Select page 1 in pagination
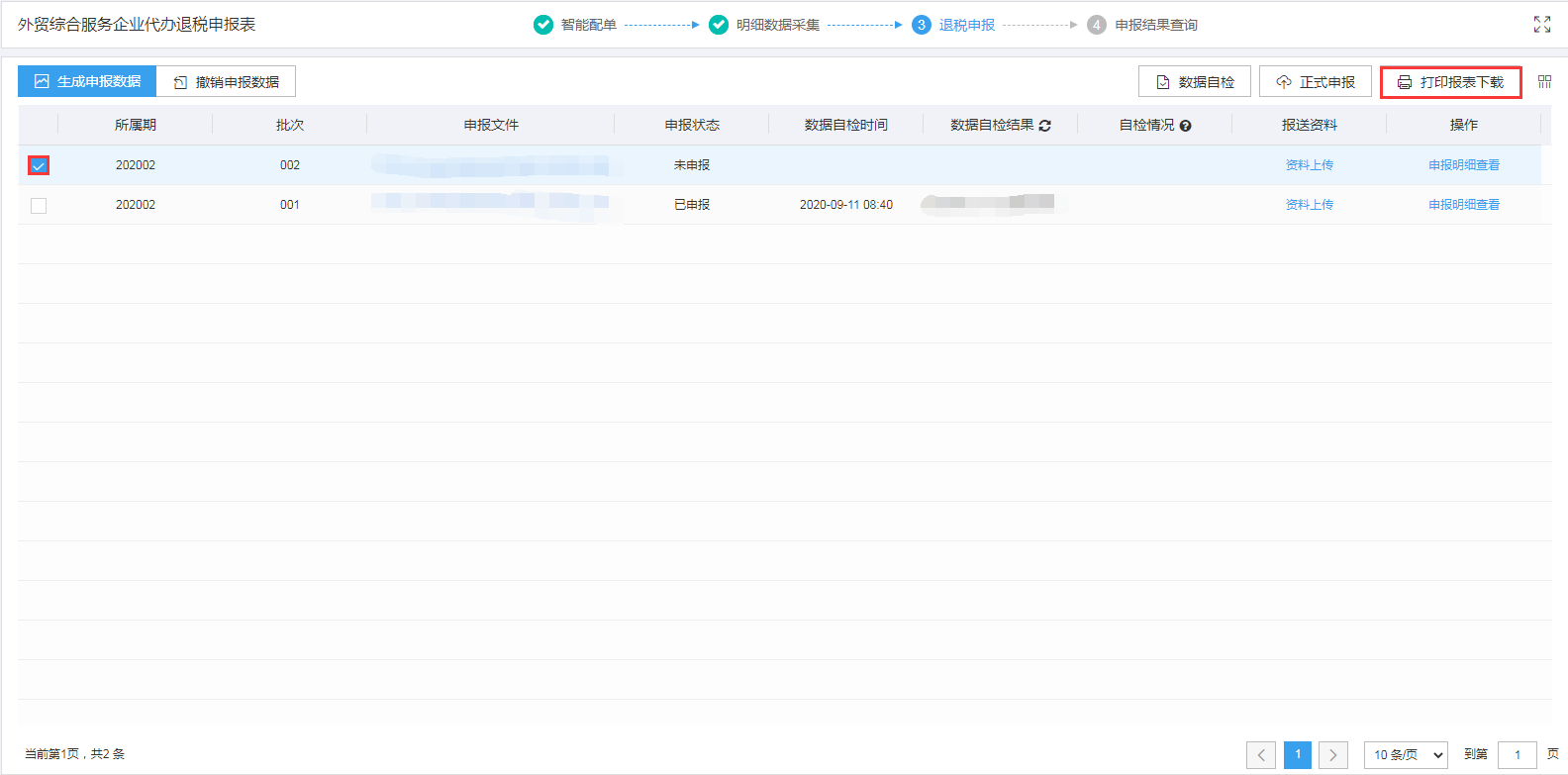Image resolution: width=1568 pixels, height=775 pixels. pyautogui.click(x=1298, y=755)
